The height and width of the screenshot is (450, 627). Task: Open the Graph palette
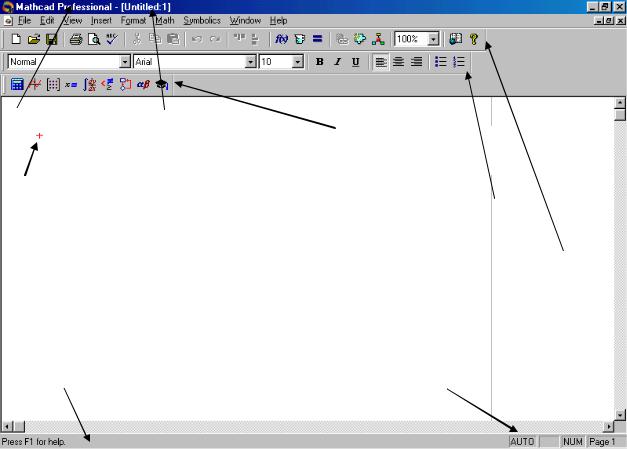[35, 84]
